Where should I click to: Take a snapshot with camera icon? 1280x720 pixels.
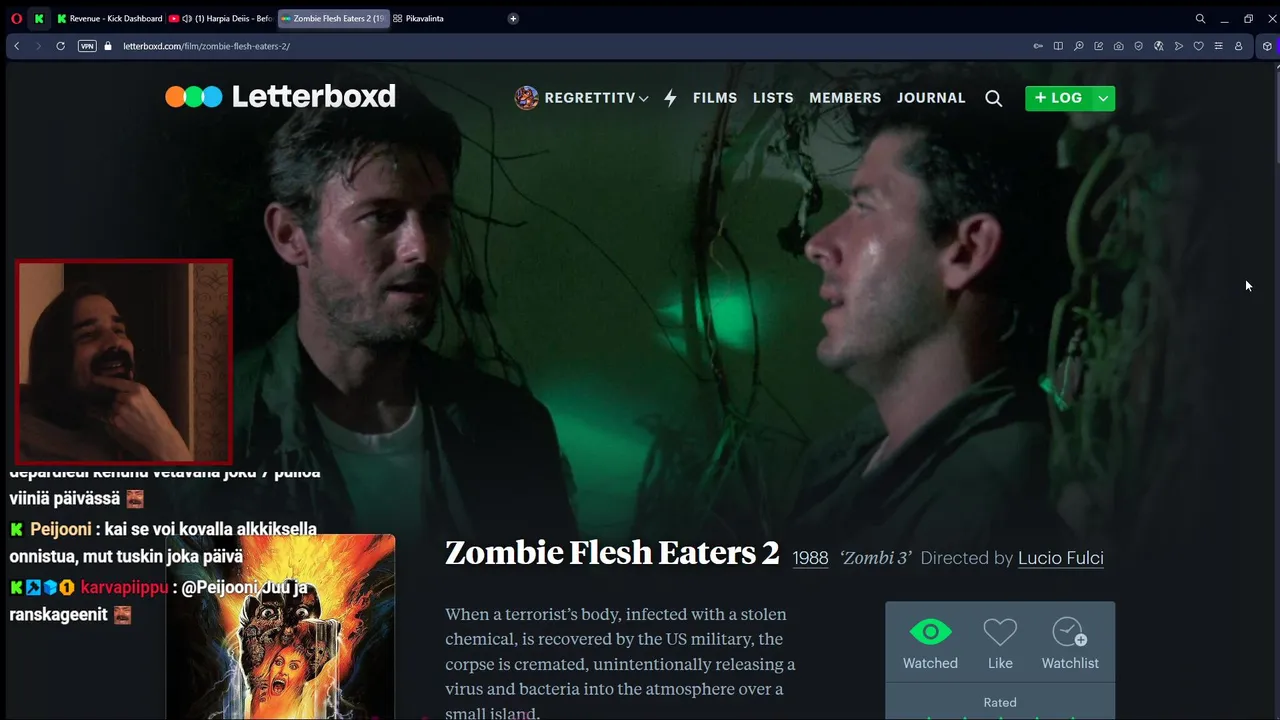(1118, 46)
